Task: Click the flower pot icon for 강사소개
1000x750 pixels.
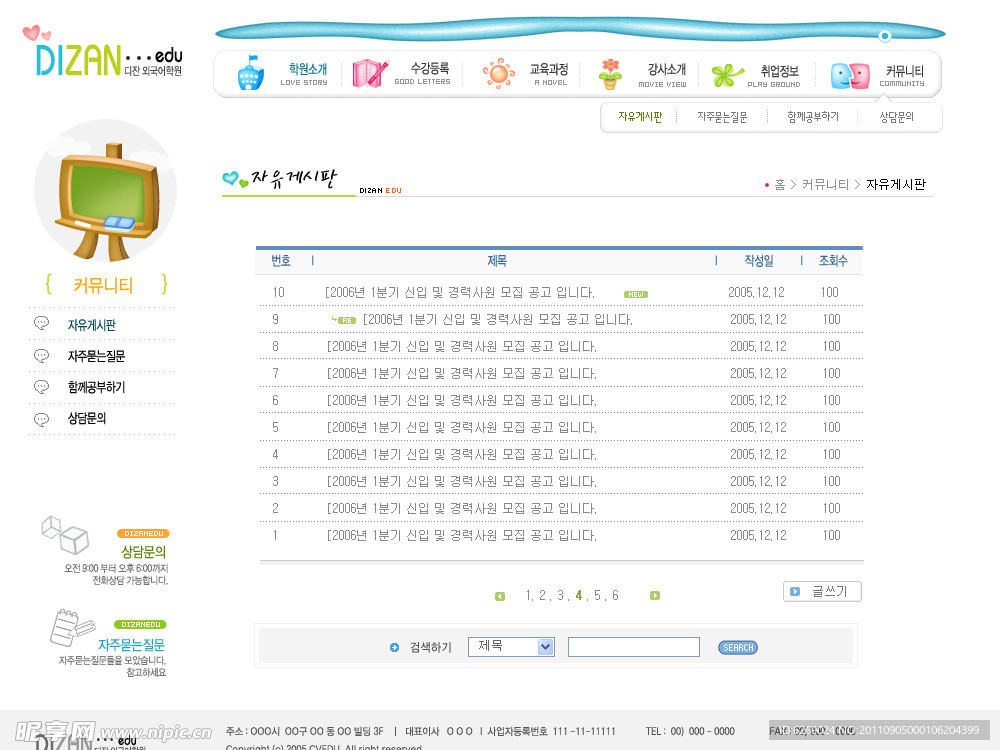Action: click(x=610, y=74)
